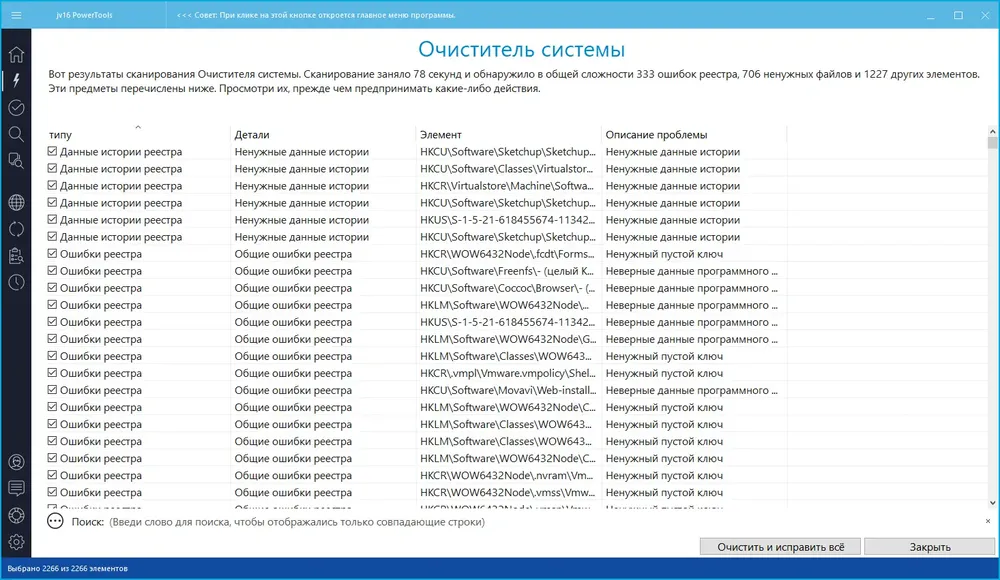Uncheck the Ошибки реестра row for Freenfs
The width and height of the screenshot is (1000, 580).
pyautogui.click(x=52, y=271)
